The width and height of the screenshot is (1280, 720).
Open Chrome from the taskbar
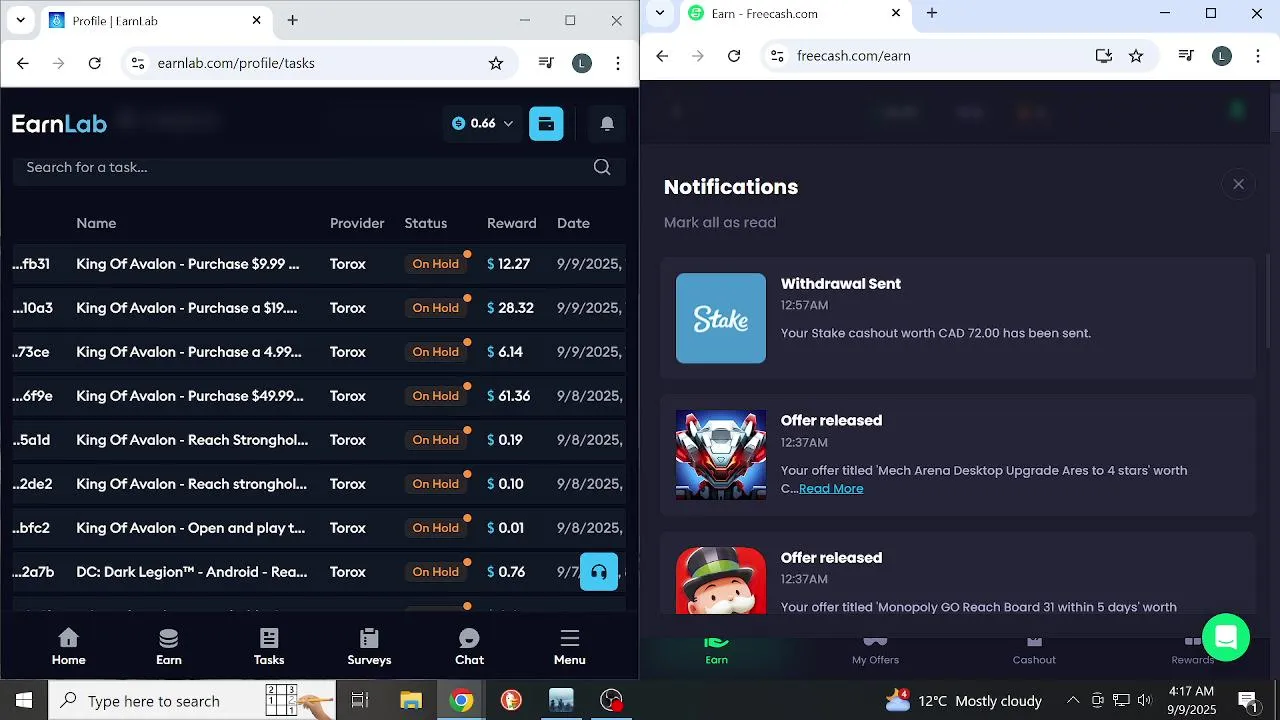click(461, 701)
